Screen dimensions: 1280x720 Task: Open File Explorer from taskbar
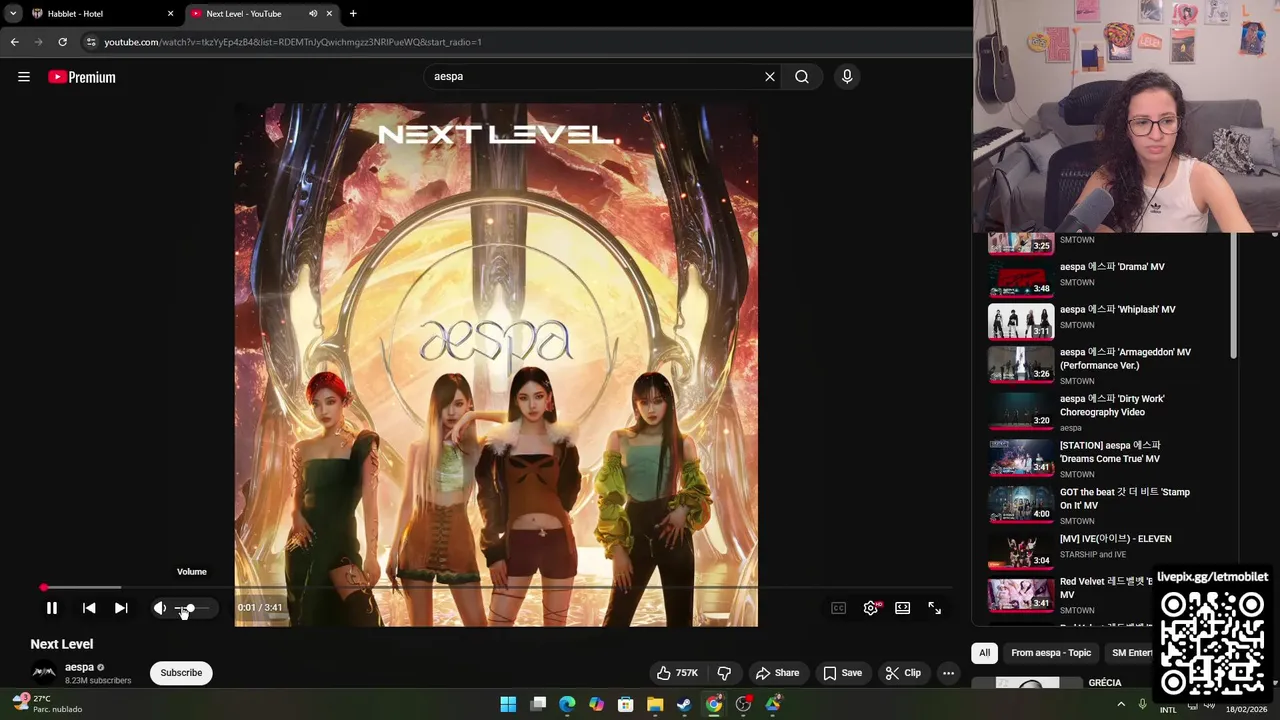pyautogui.click(x=655, y=704)
